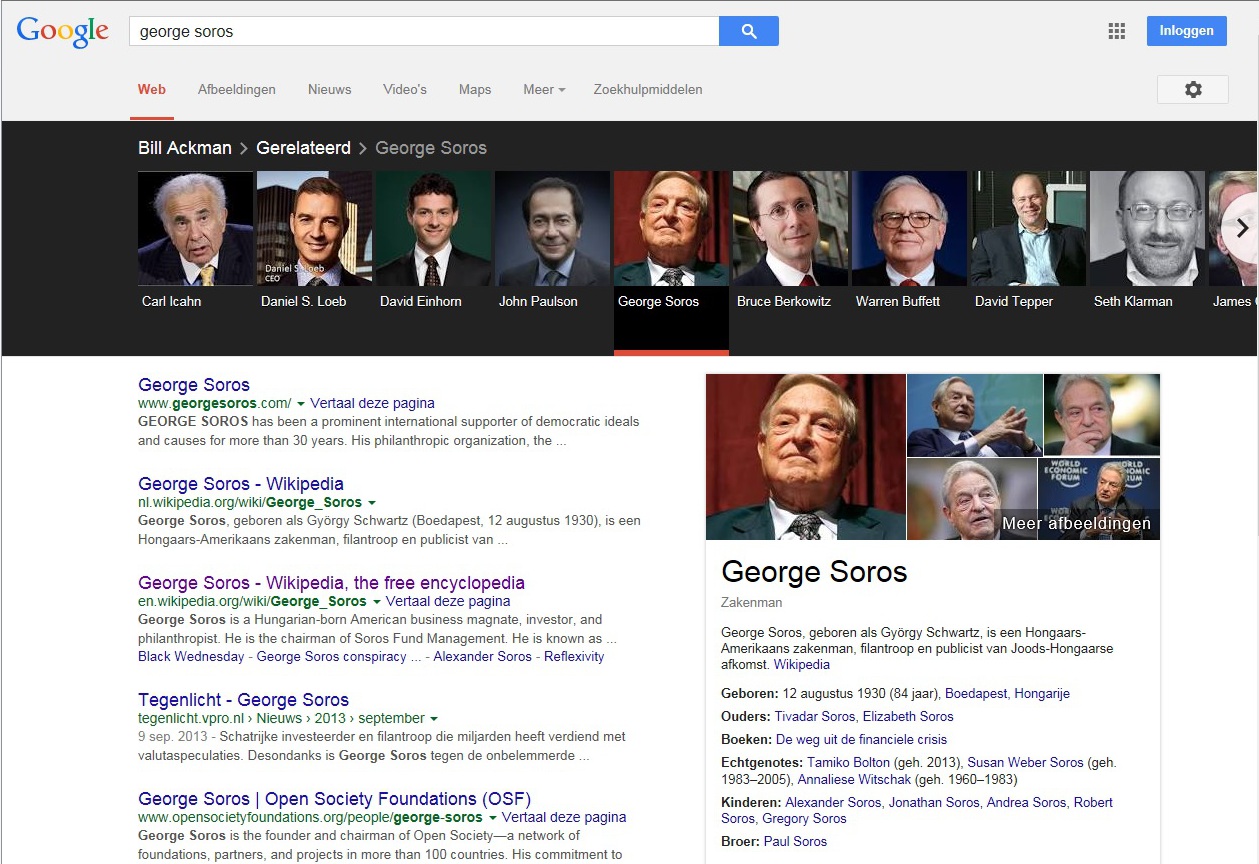Open the Google apps grid icon
Viewport: 1259px width, 864px height.
[1117, 31]
